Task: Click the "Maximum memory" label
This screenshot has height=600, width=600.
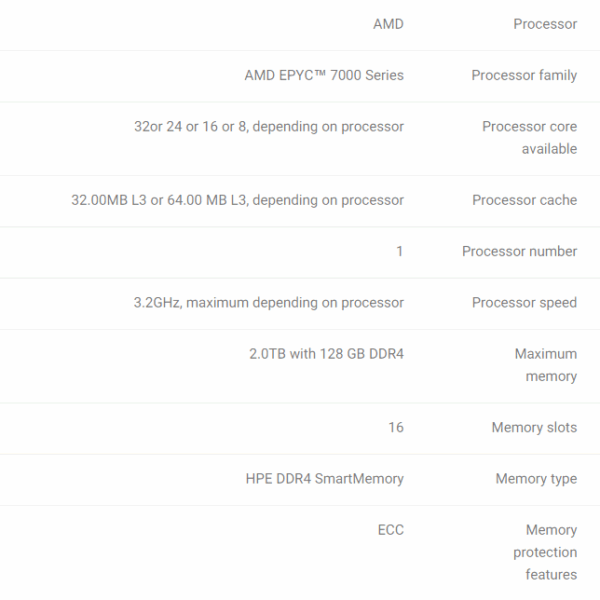Action: coord(546,365)
